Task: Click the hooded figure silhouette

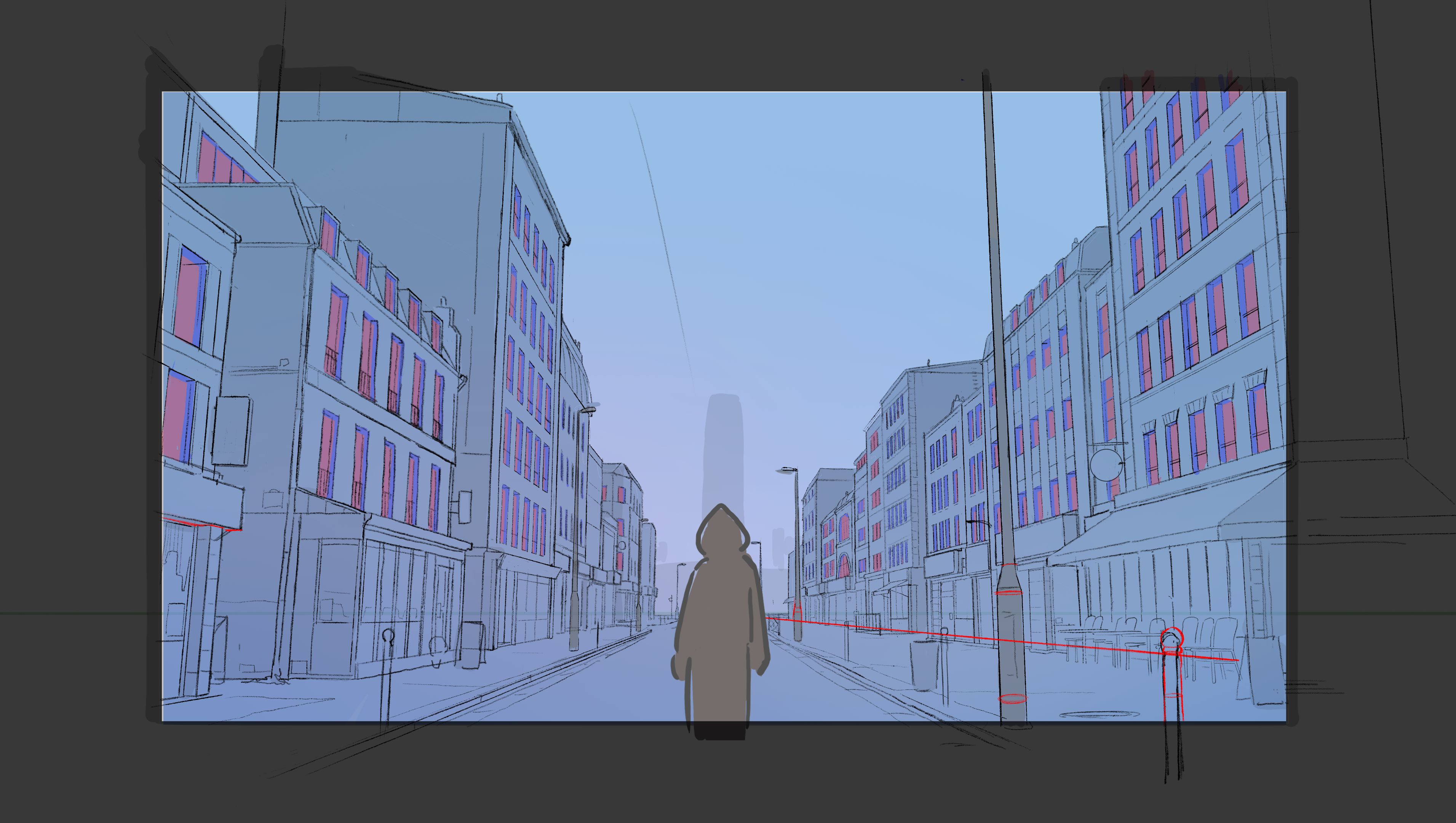Action: coord(720,611)
